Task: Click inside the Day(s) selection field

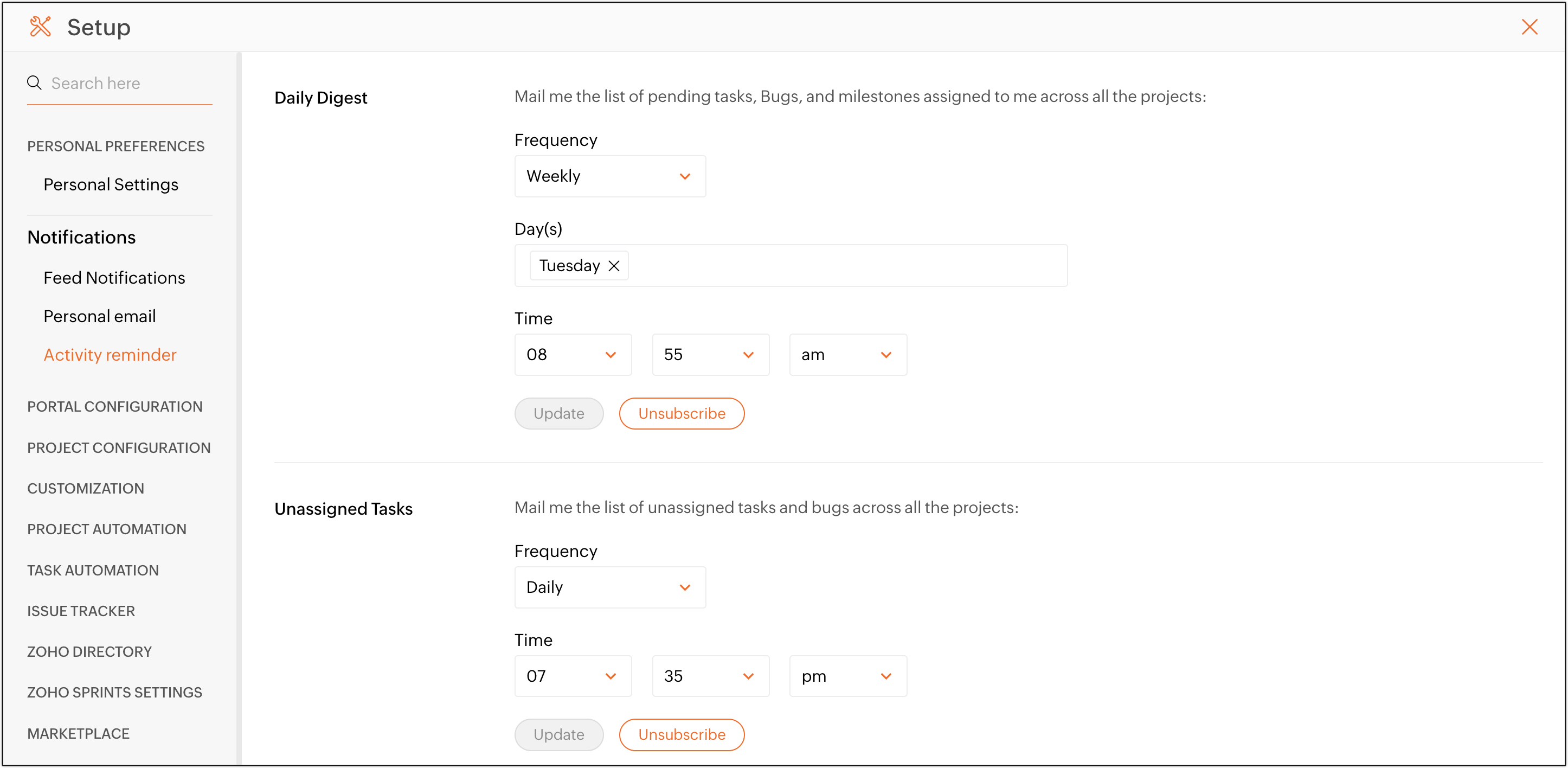Action: (x=846, y=266)
